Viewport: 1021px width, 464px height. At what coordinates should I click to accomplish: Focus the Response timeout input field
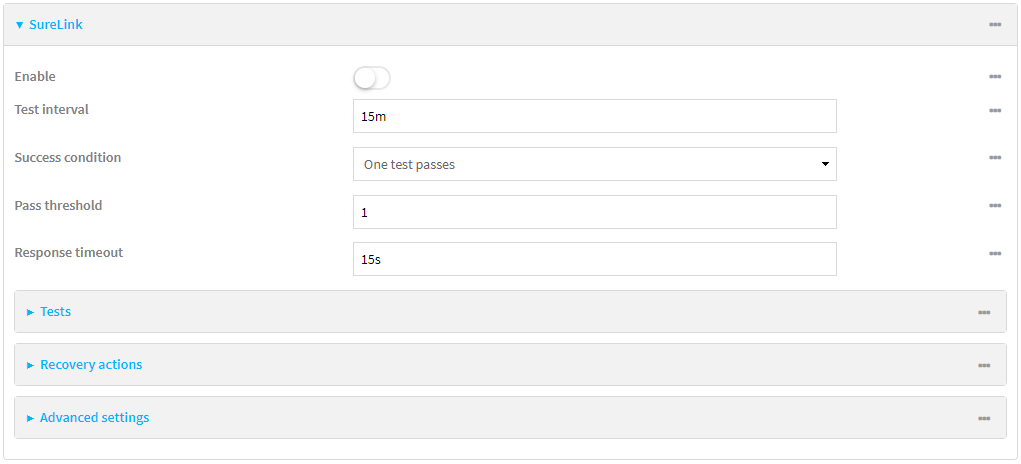point(594,259)
